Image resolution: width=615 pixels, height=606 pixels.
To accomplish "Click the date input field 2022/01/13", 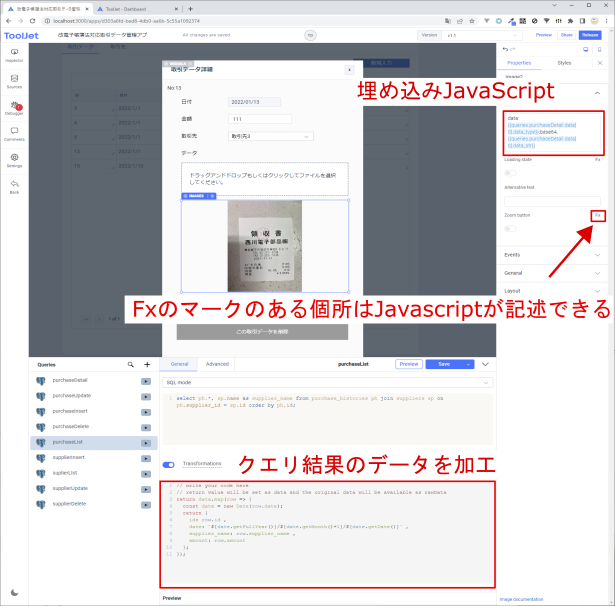I will (254, 102).
